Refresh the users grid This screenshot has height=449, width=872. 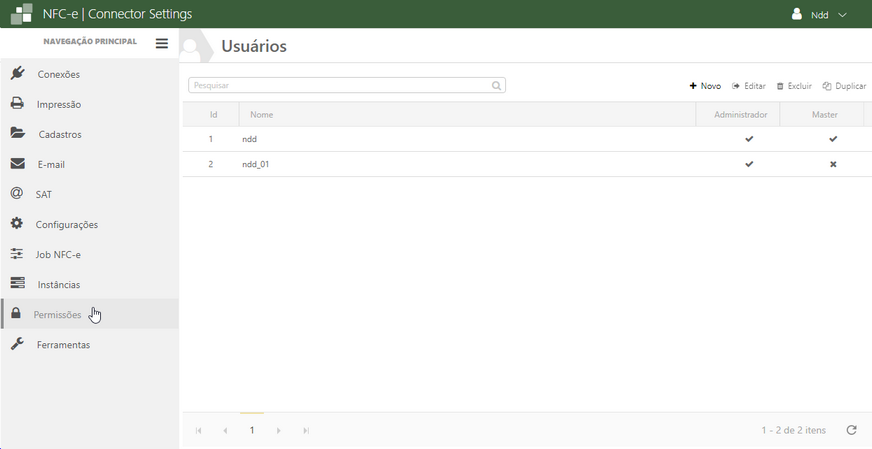851,430
